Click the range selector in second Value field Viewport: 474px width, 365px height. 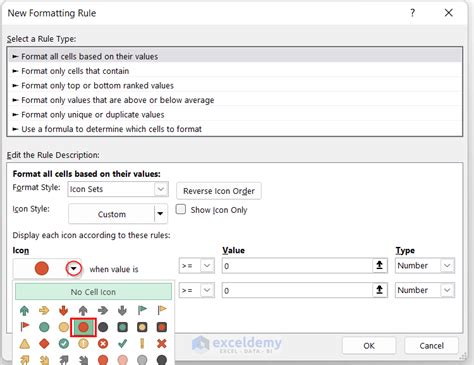coord(379,290)
